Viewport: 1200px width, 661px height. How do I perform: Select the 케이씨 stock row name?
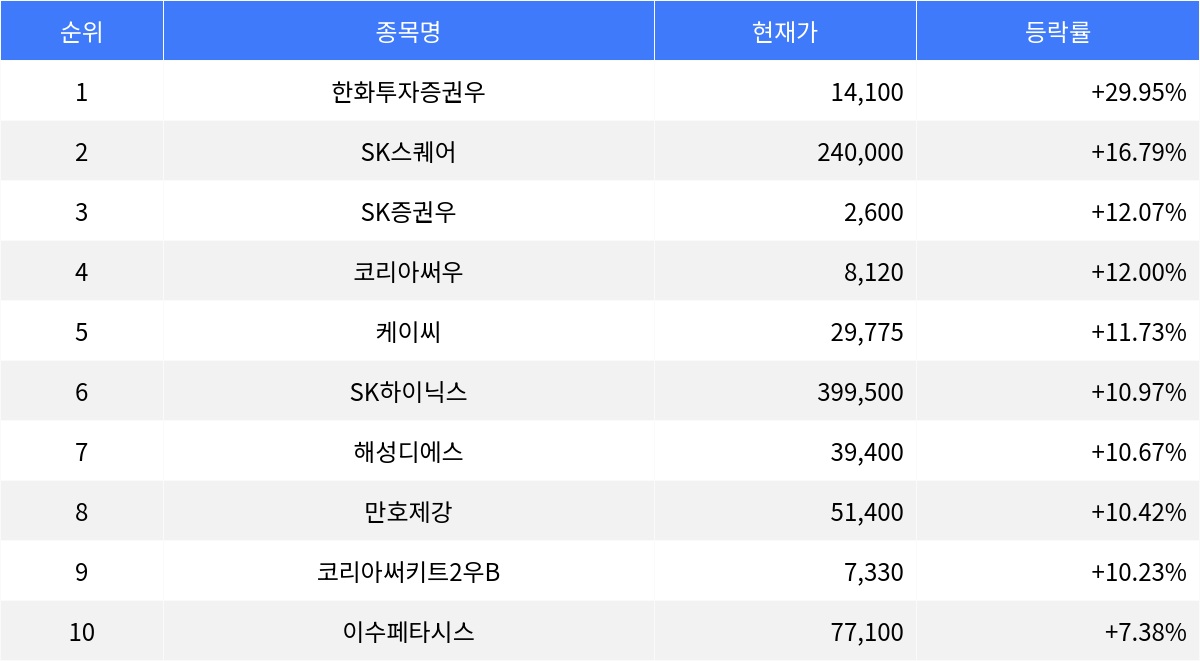pos(408,333)
